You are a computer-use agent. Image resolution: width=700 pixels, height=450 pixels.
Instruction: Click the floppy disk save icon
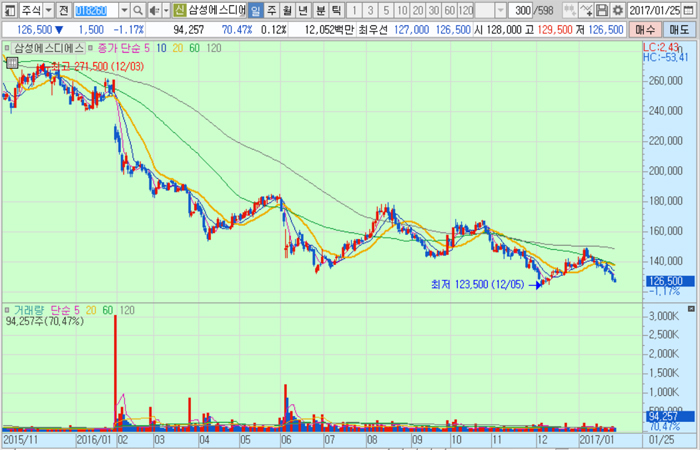coord(602,10)
